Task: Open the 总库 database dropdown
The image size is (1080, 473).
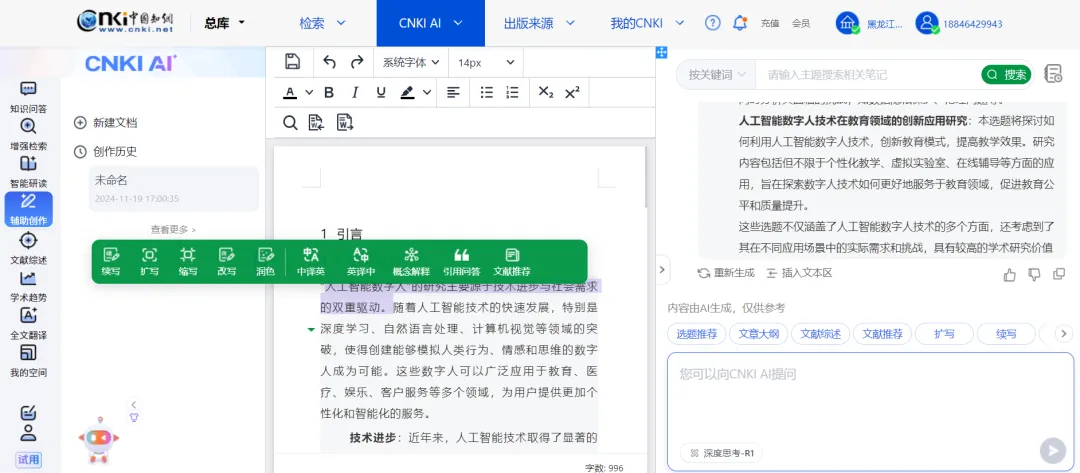Action: (225, 23)
